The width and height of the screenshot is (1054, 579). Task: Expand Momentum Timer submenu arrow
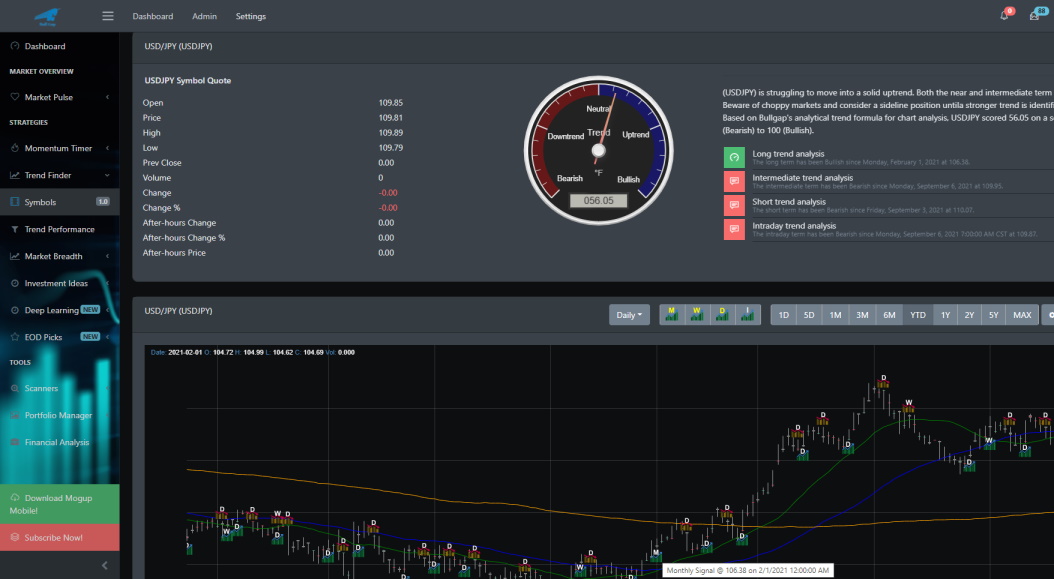point(108,148)
